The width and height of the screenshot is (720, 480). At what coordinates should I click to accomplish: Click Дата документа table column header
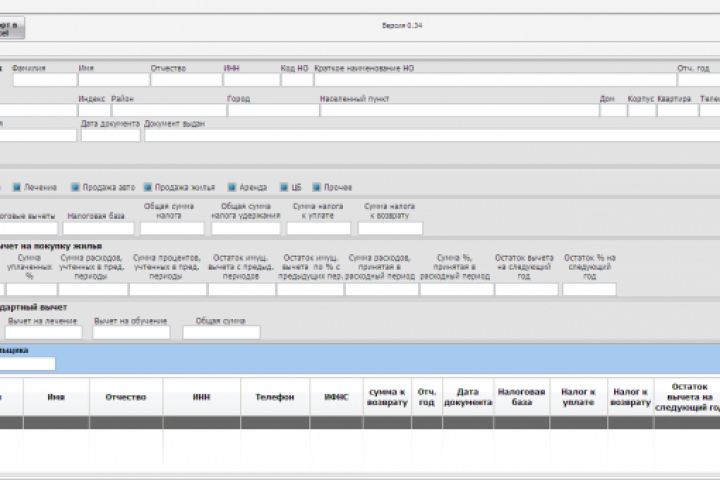coord(468,397)
